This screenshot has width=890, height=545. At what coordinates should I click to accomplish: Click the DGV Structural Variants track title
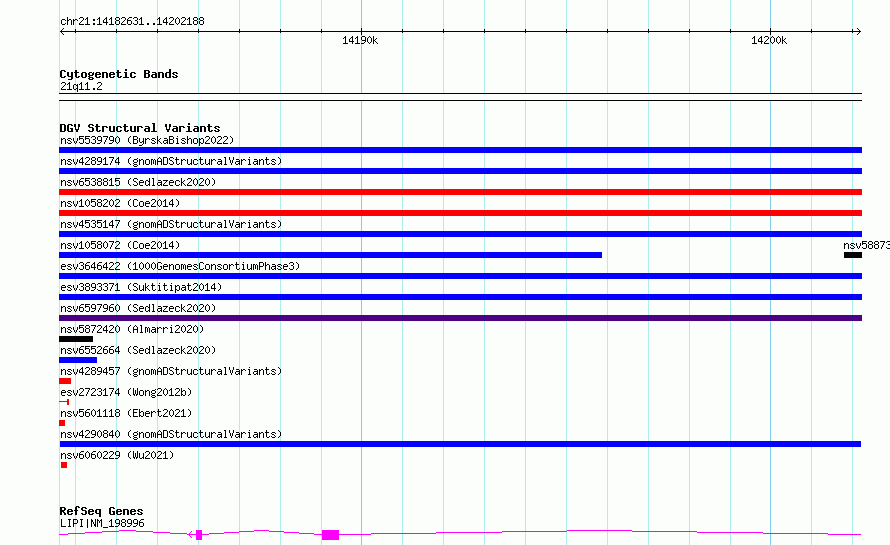click(x=140, y=128)
